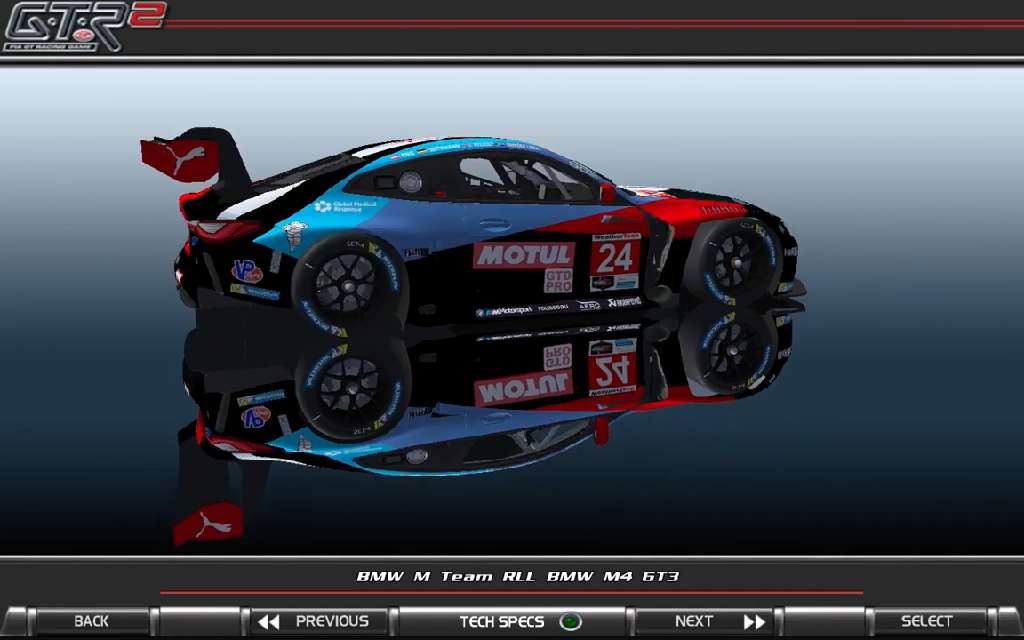The height and width of the screenshot is (640, 1024).
Task: Go back with the BACK button
Action: [91, 621]
